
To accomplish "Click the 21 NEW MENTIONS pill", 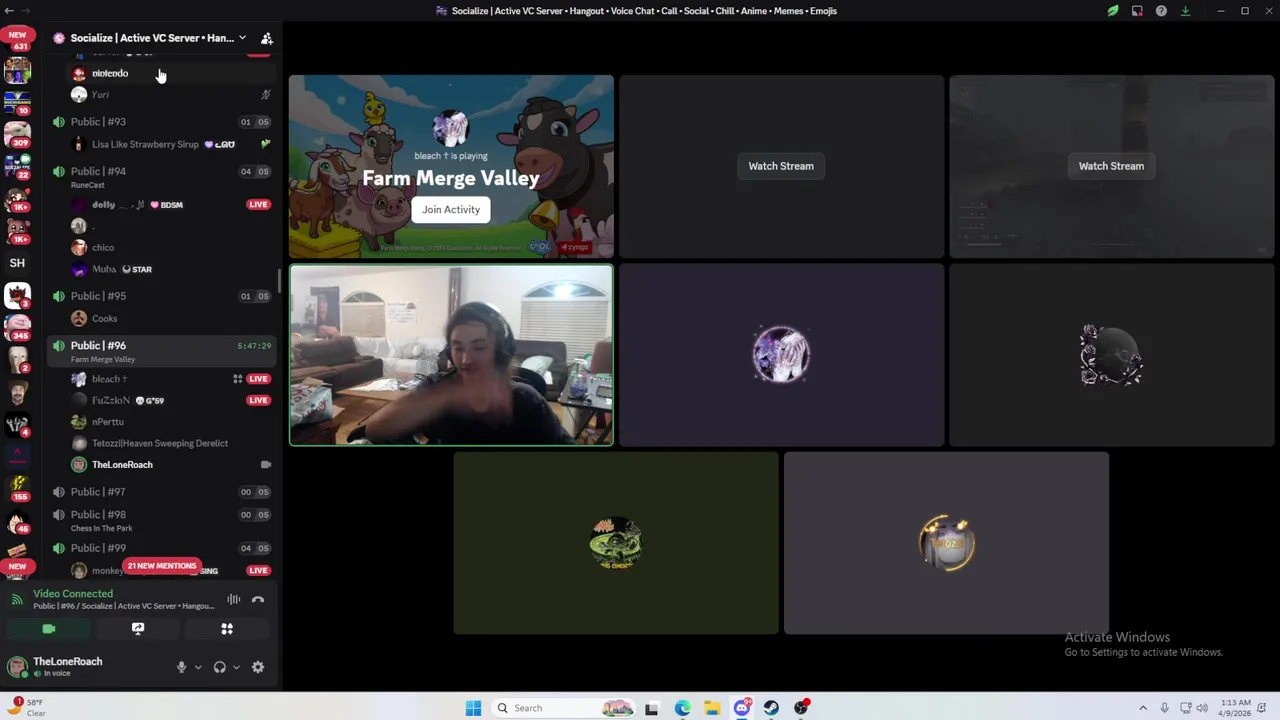I will pos(162,566).
